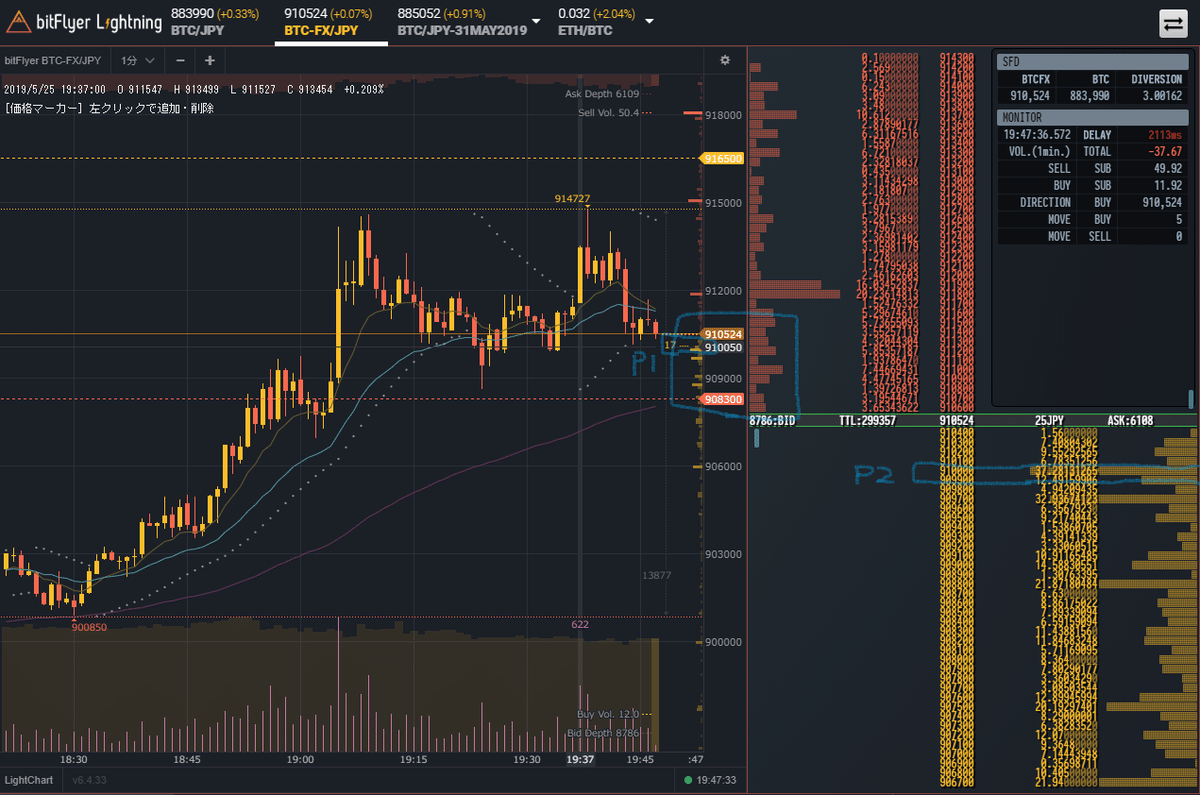Click the SFD panel header

[1094, 61]
